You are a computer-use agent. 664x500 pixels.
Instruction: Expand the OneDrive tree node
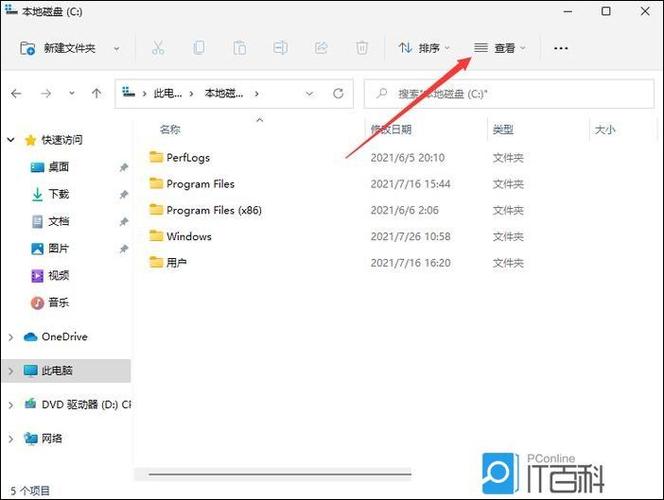[11, 337]
